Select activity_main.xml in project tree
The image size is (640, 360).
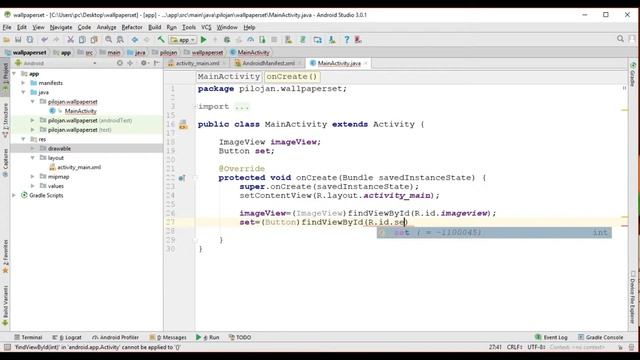[79, 167]
